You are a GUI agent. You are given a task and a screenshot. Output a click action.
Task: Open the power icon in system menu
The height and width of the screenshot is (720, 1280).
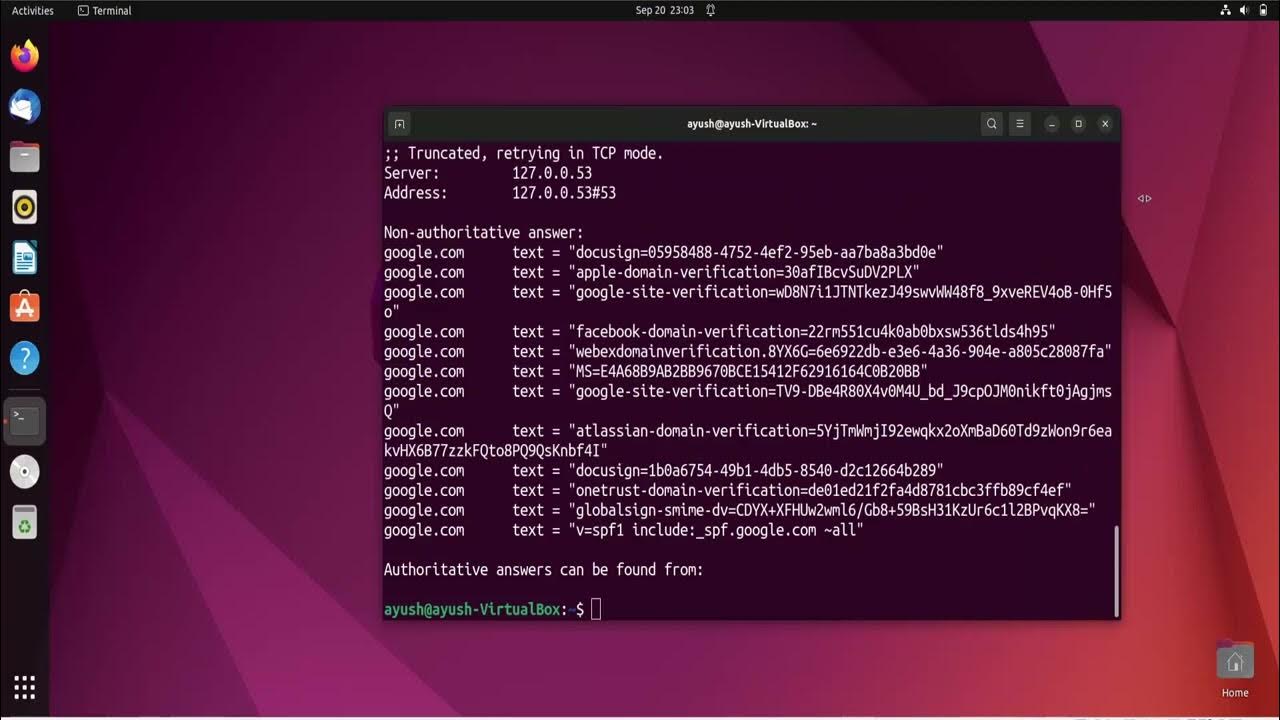(x=1264, y=10)
